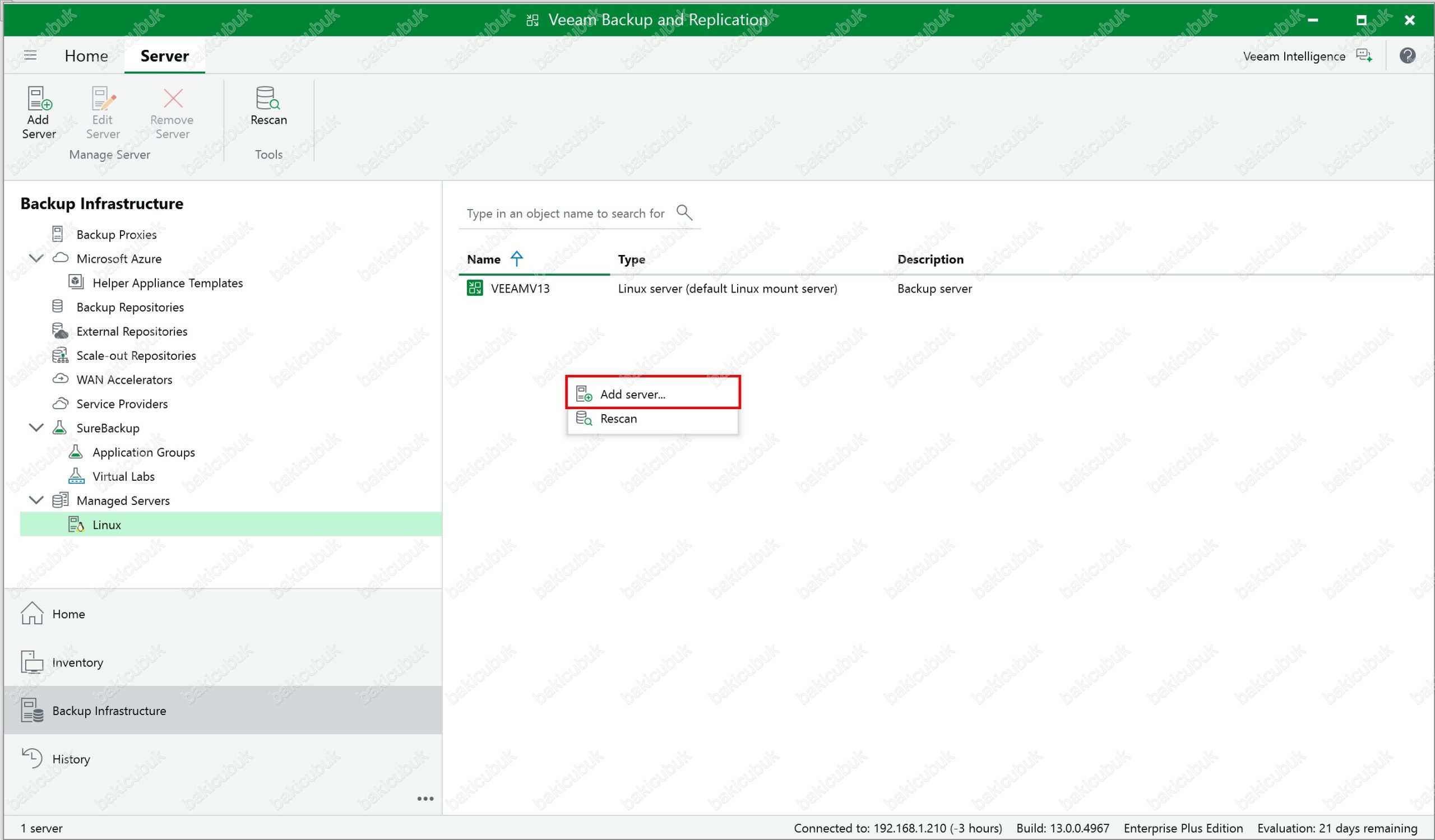This screenshot has height=840, width=1435.
Task: Select External Repositories in the tree
Action: [x=132, y=331]
